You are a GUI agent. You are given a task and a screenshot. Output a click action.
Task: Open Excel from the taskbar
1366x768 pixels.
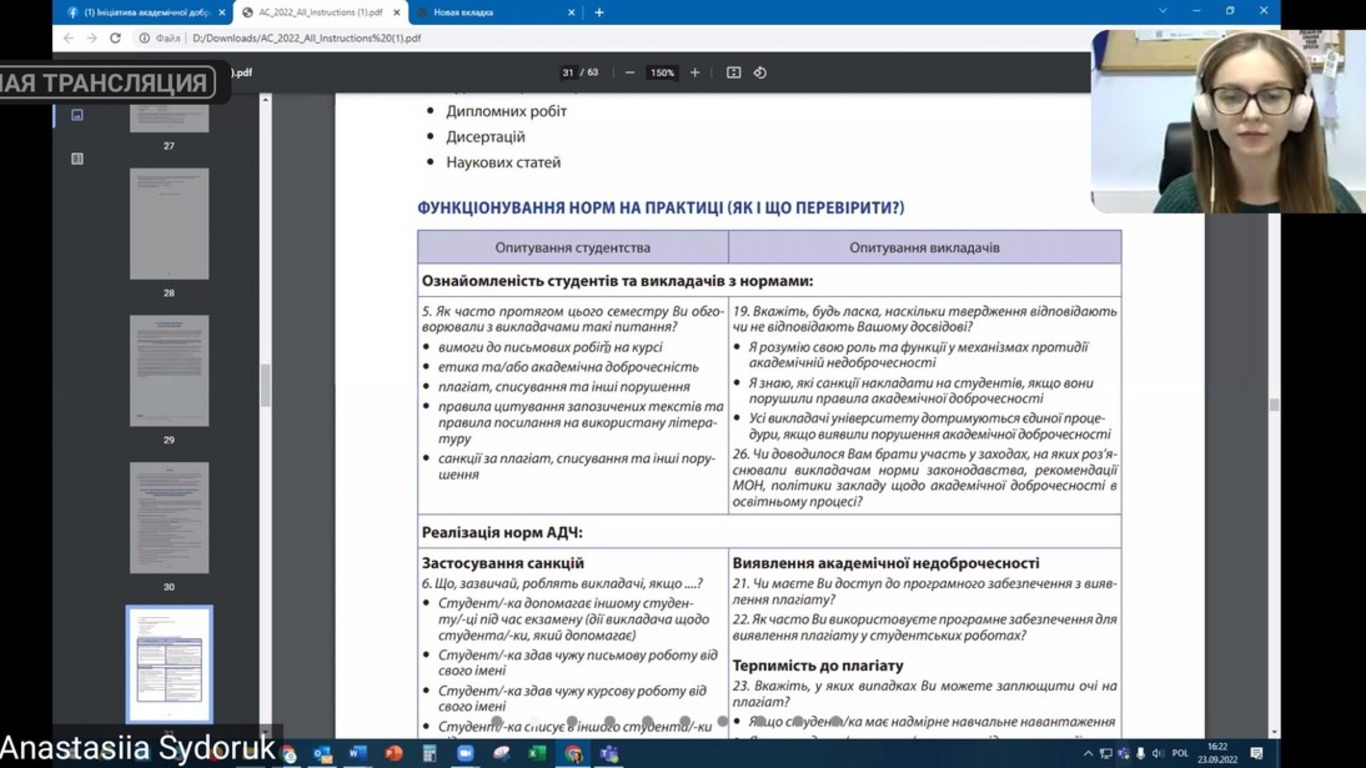(537, 753)
